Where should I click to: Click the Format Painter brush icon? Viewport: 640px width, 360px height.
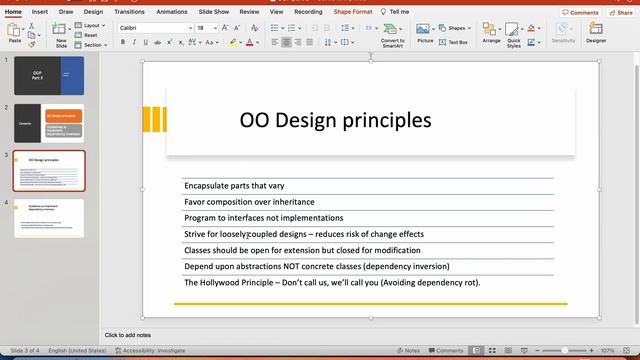(31, 44)
